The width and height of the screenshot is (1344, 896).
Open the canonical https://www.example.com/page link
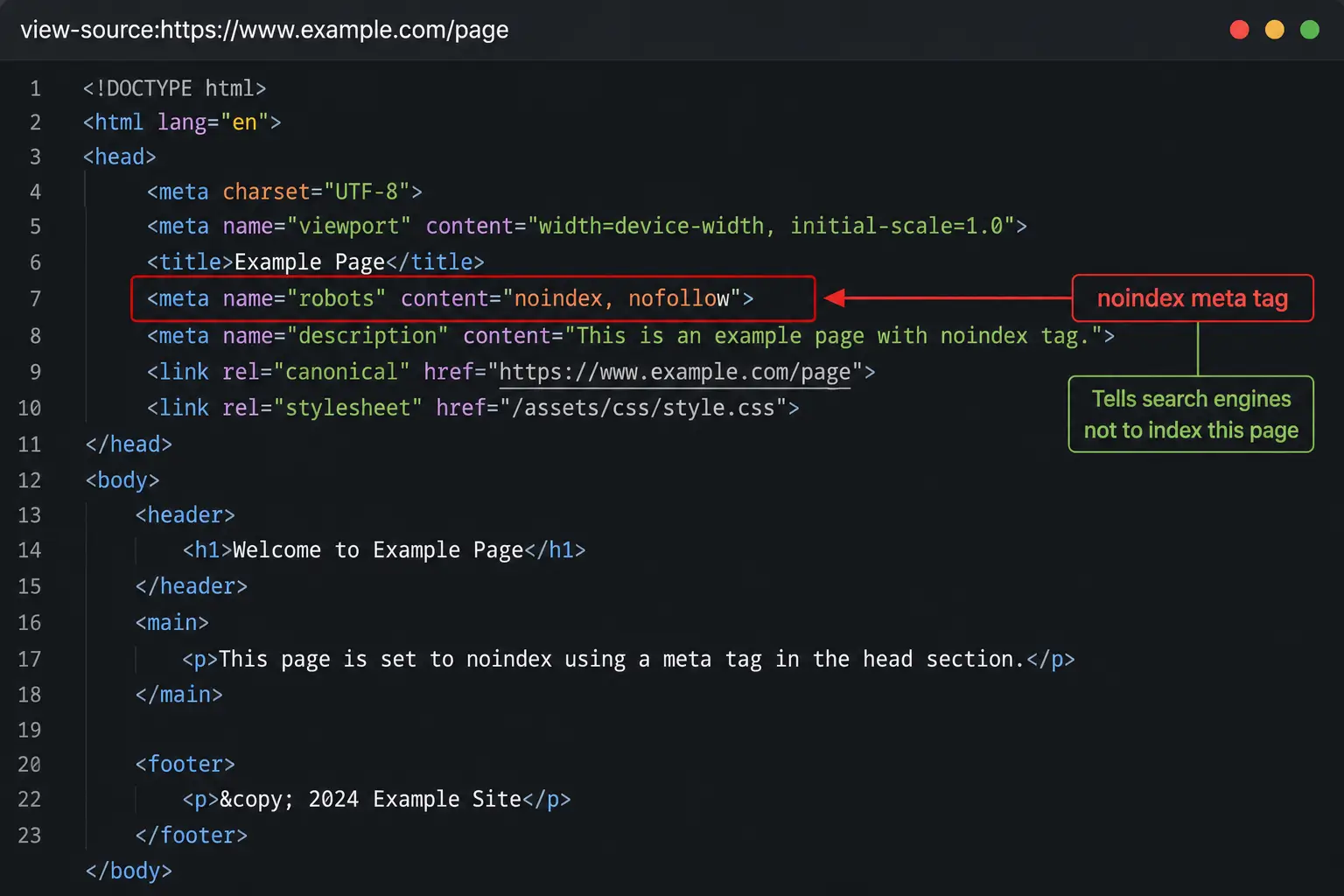675,373
